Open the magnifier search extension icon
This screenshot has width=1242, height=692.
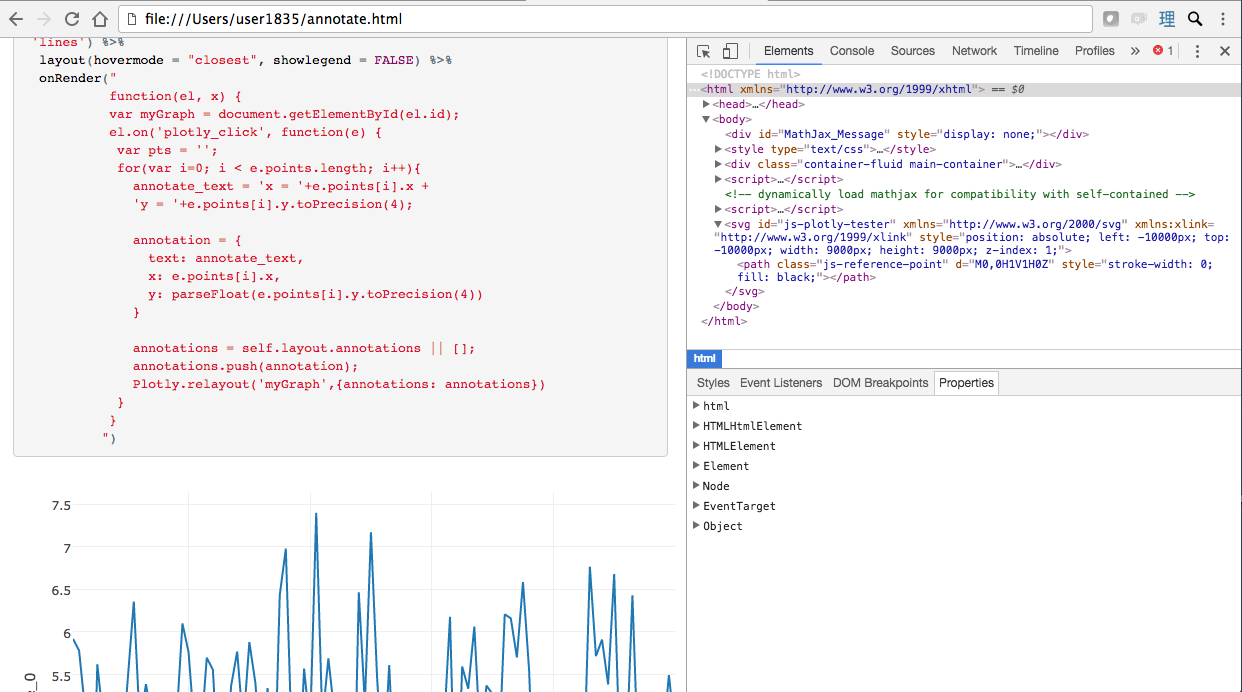tap(1194, 19)
